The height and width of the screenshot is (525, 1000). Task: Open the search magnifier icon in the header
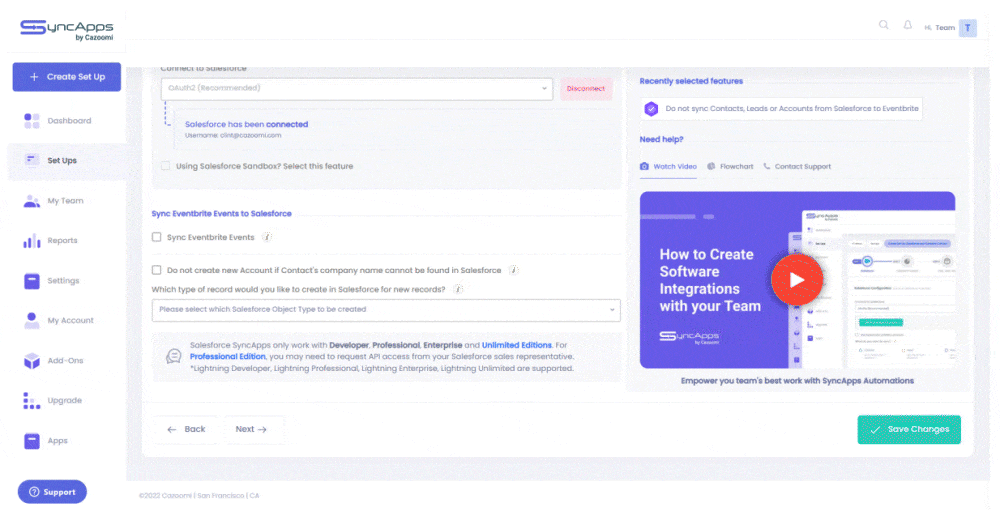coord(883,25)
